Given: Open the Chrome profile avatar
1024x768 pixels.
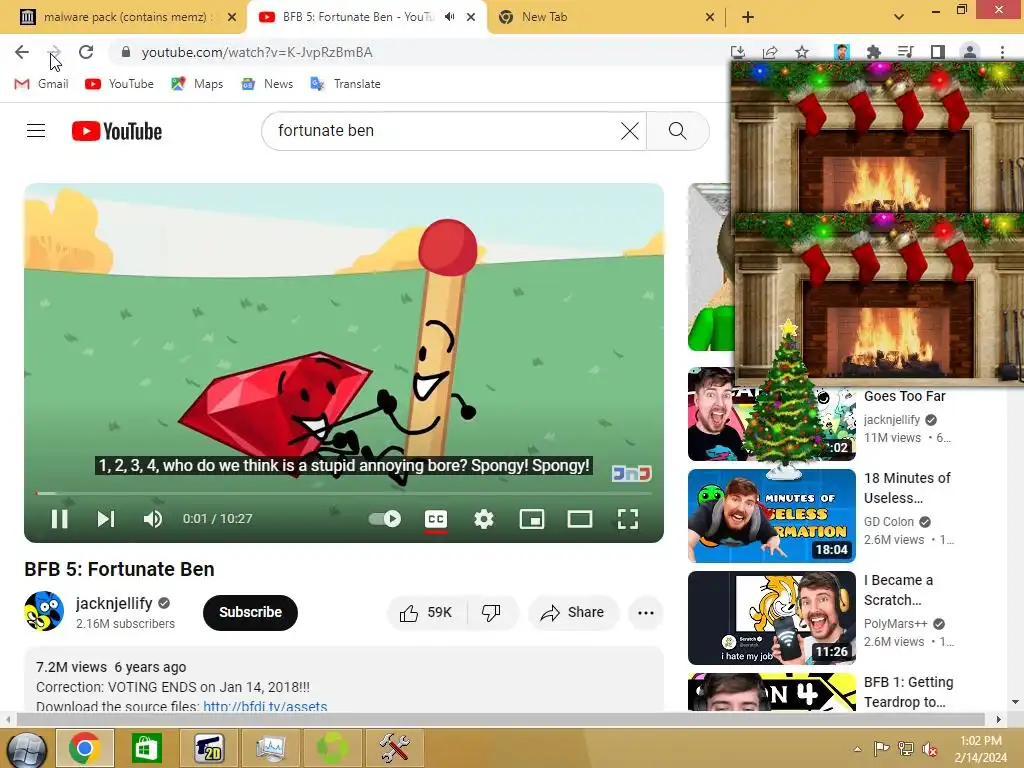Looking at the screenshot, I should pyautogui.click(x=970, y=52).
